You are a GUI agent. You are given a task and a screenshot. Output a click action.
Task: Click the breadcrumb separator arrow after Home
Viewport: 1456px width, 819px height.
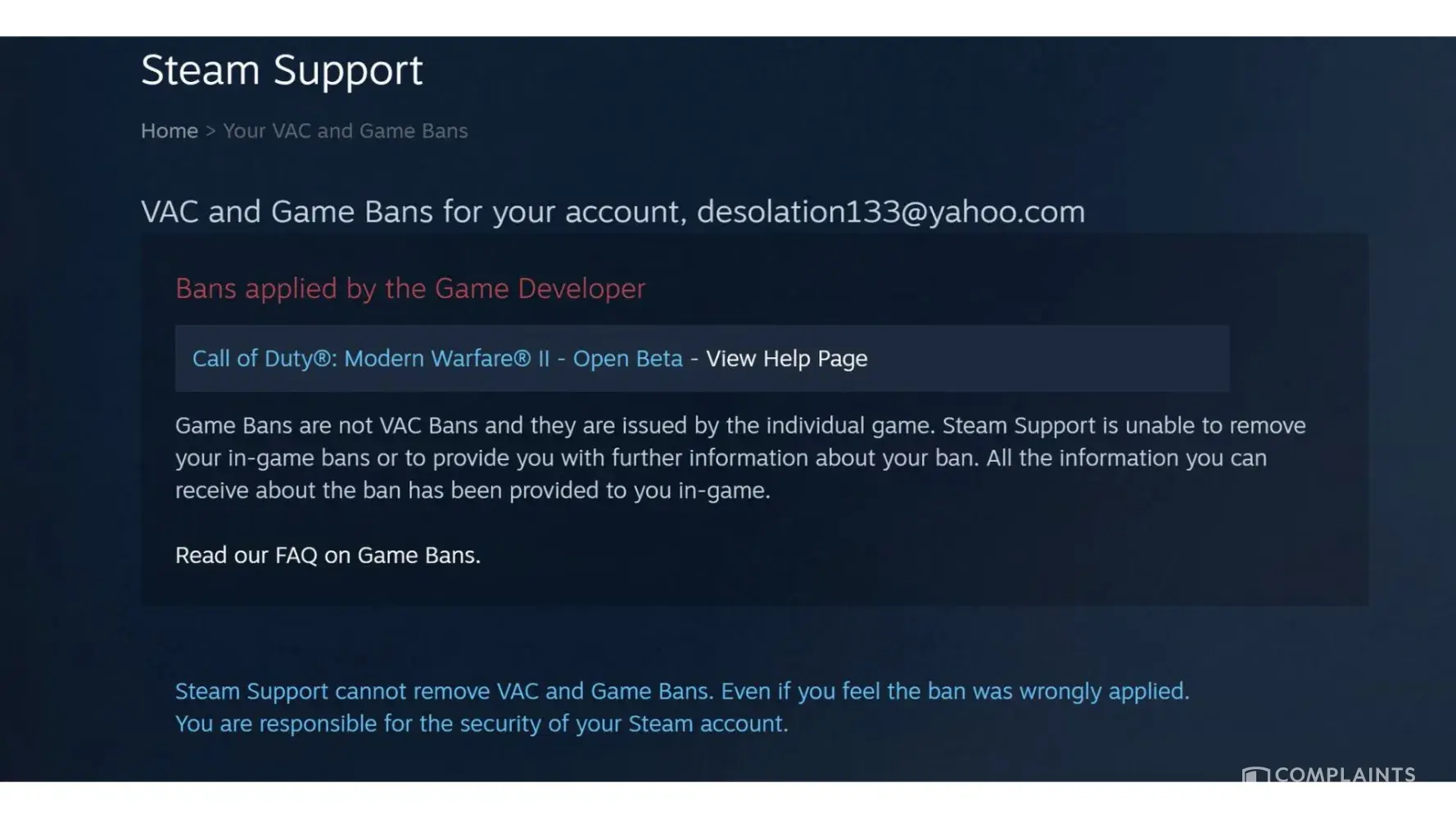click(x=210, y=131)
